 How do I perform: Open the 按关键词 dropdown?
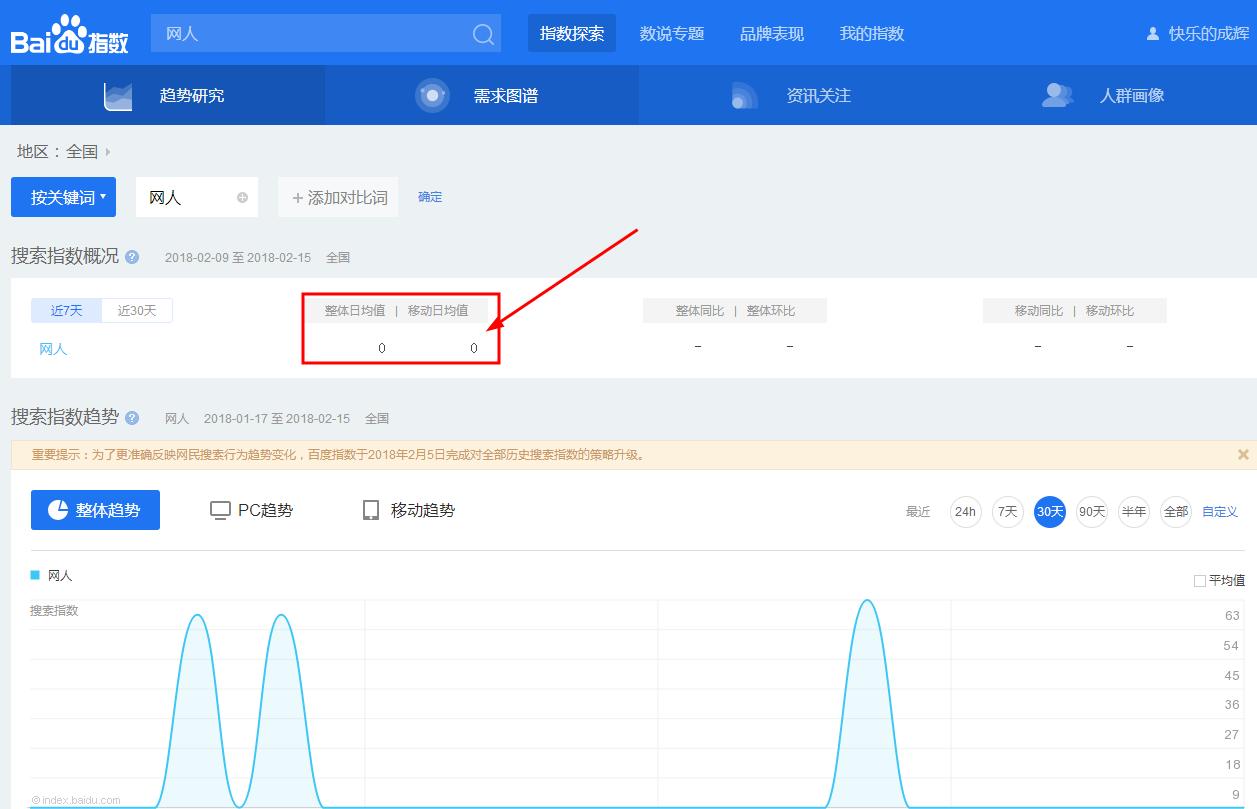point(62,197)
